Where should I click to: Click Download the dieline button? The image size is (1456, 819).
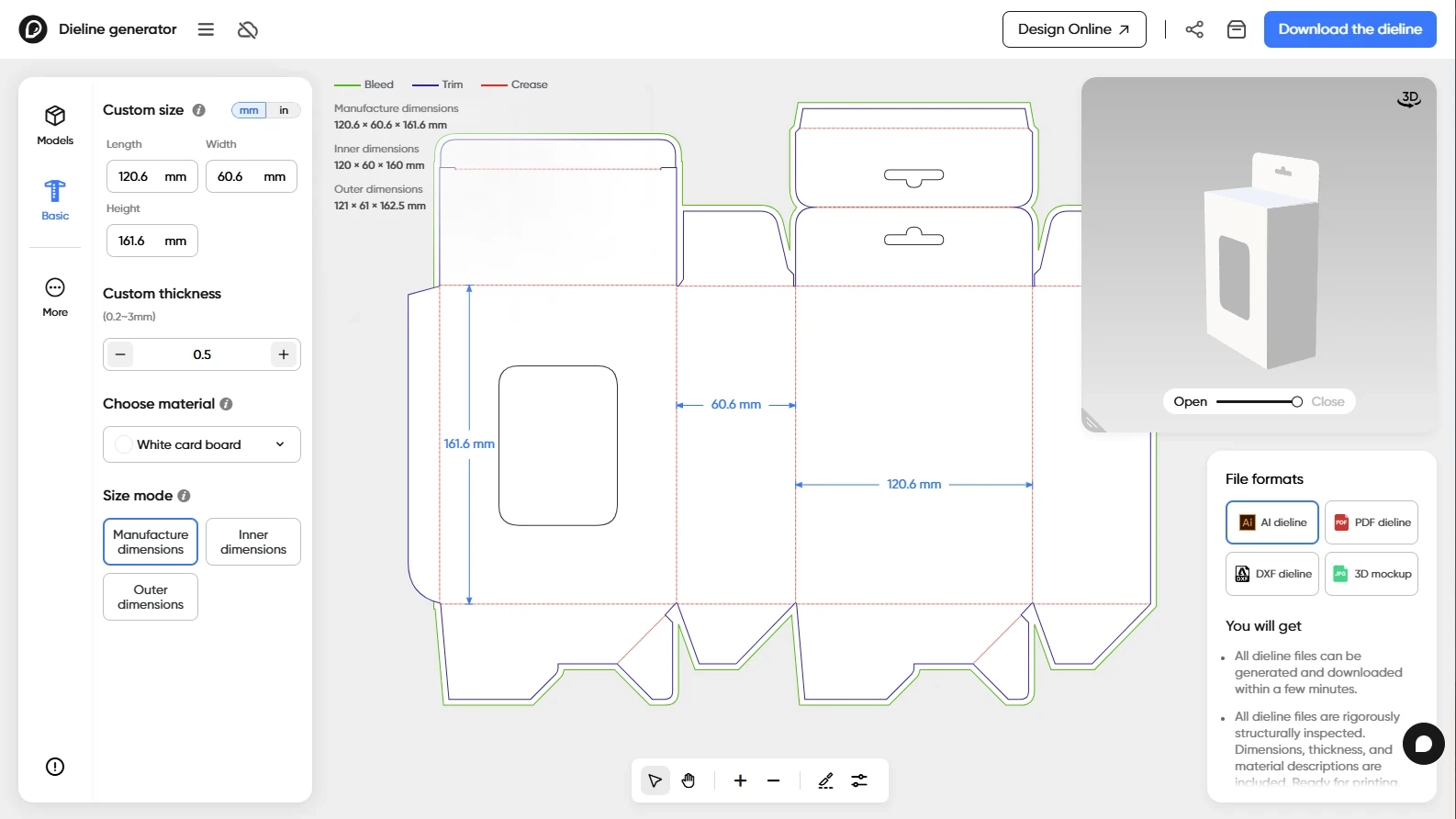coord(1350,29)
